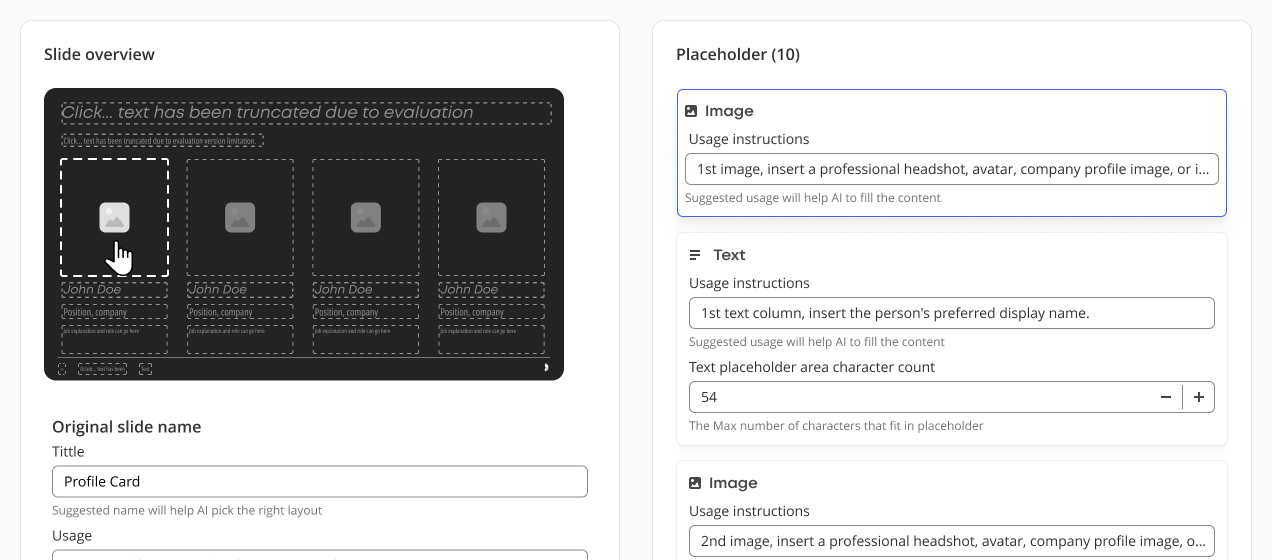Click the first 'John Doe' name placeholder
The width and height of the screenshot is (1272, 560).
(114, 290)
